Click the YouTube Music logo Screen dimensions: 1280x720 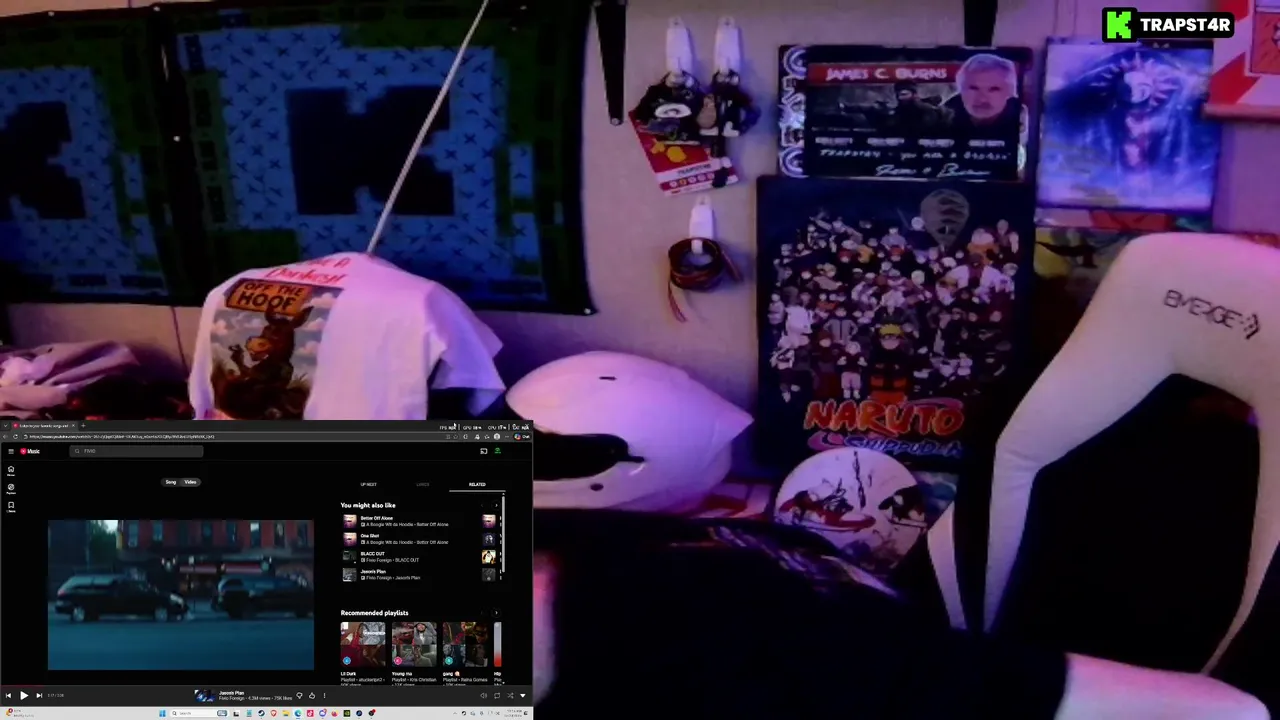click(30, 451)
